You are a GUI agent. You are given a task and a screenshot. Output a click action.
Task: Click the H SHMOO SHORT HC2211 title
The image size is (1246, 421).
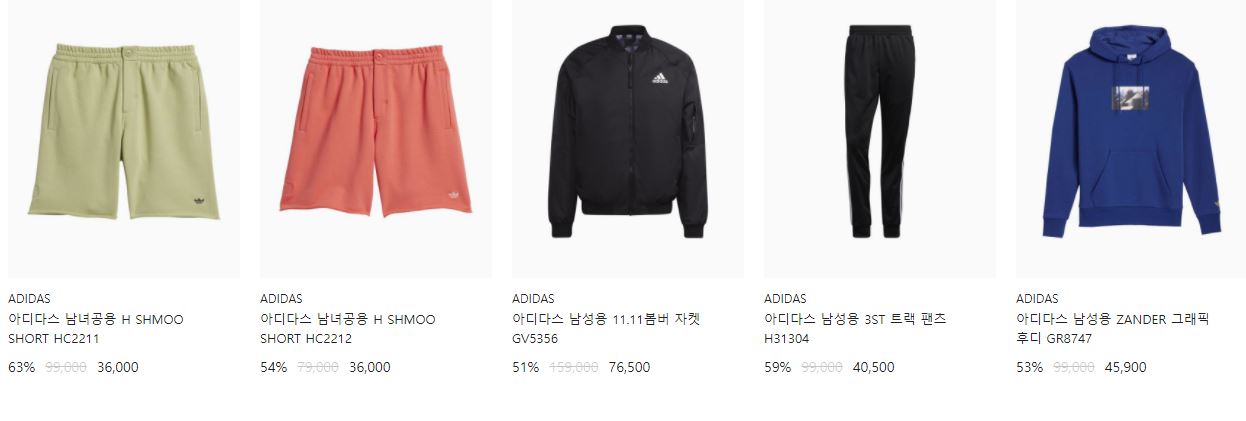(x=96, y=329)
